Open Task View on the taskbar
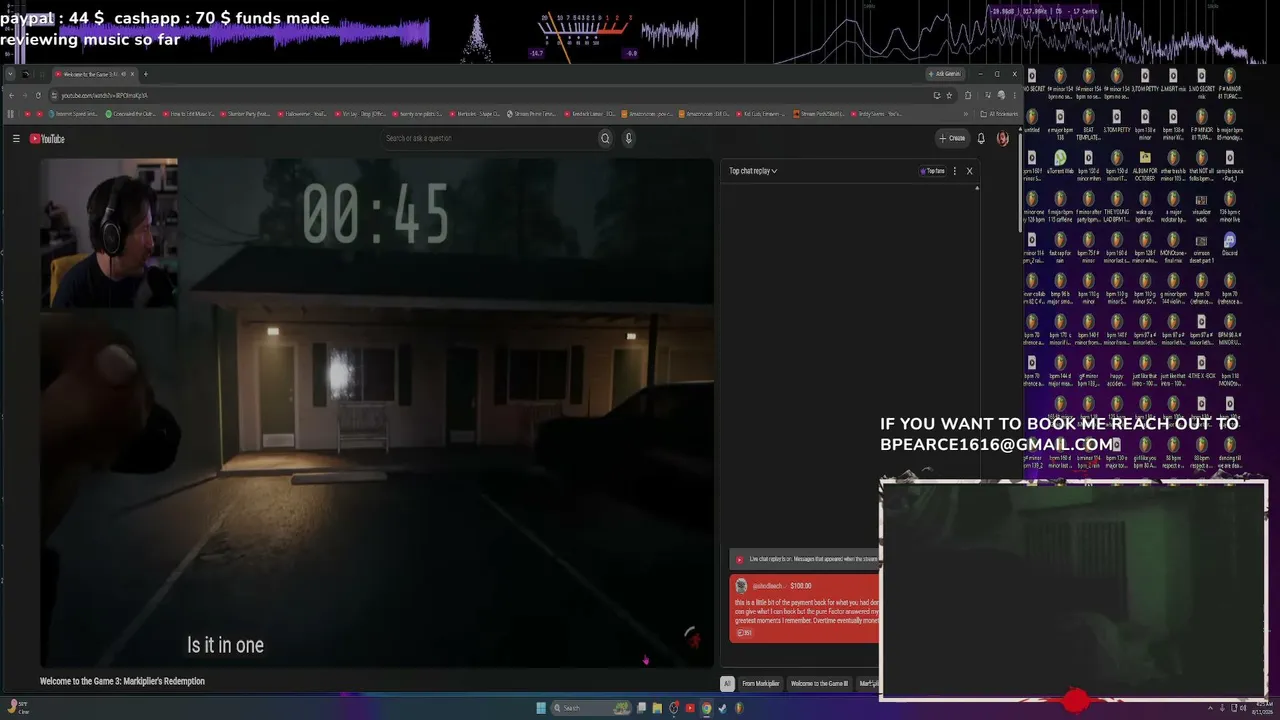The height and width of the screenshot is (720, 1280). coord(641,708)
